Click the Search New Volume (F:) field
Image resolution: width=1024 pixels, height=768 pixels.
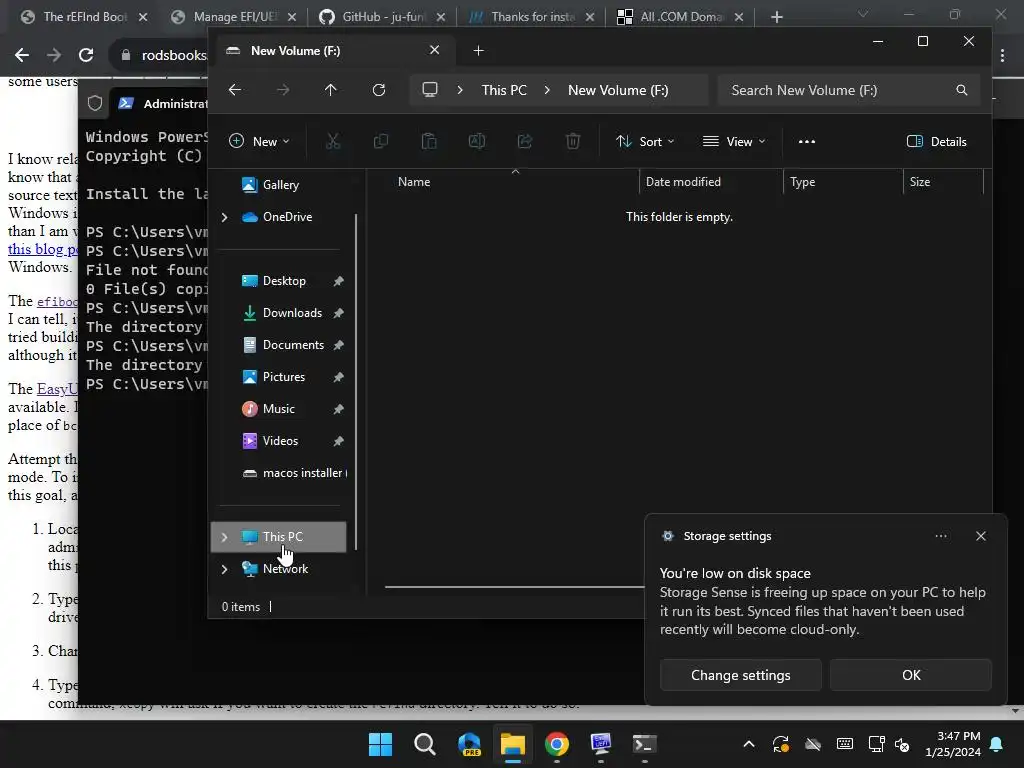(848, 90)
